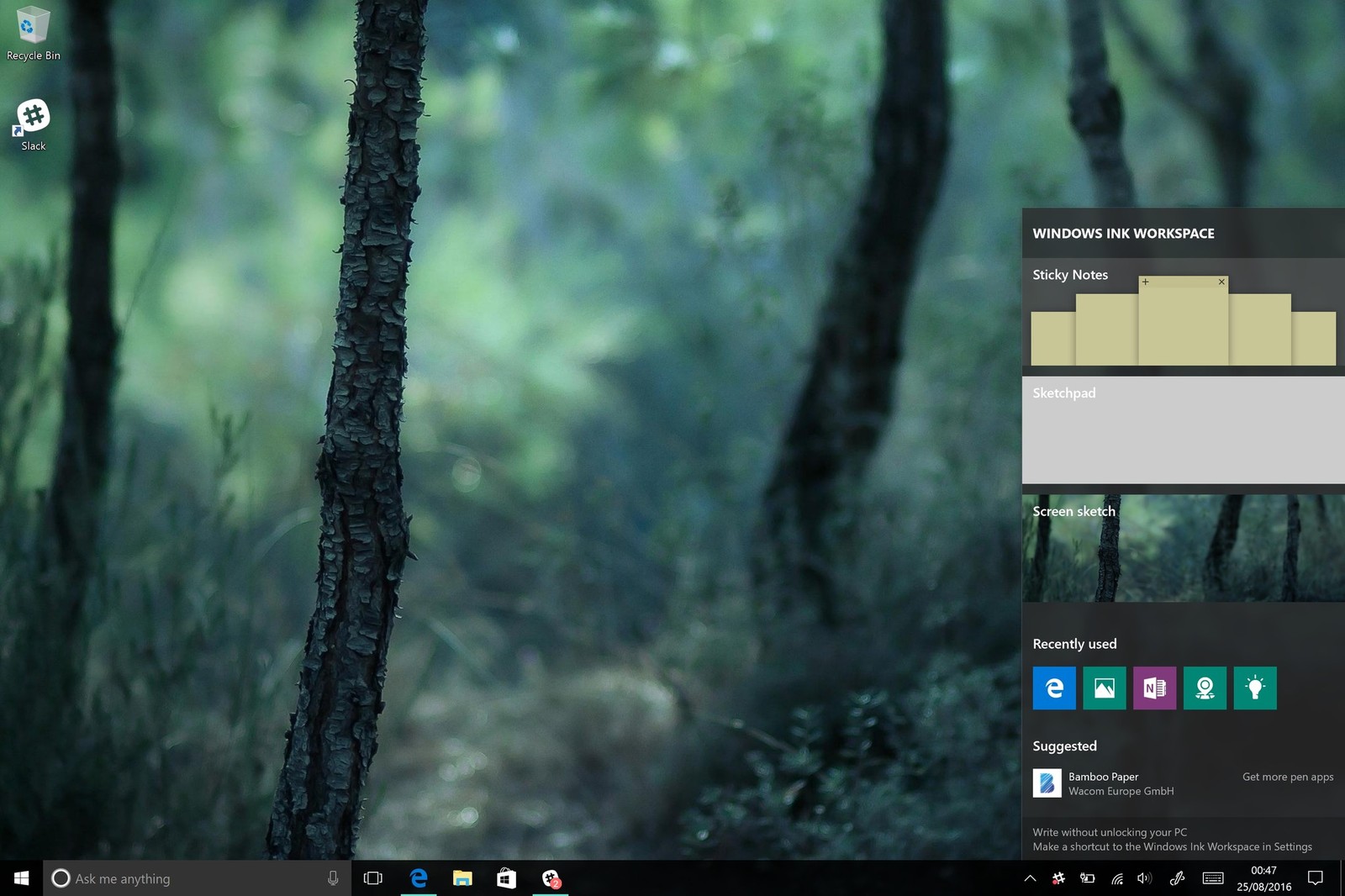The height and width of the screenshot is (896, 1345).
Task: Open OneNote from Recently used pen apps
Action: tap(1154, 688)
